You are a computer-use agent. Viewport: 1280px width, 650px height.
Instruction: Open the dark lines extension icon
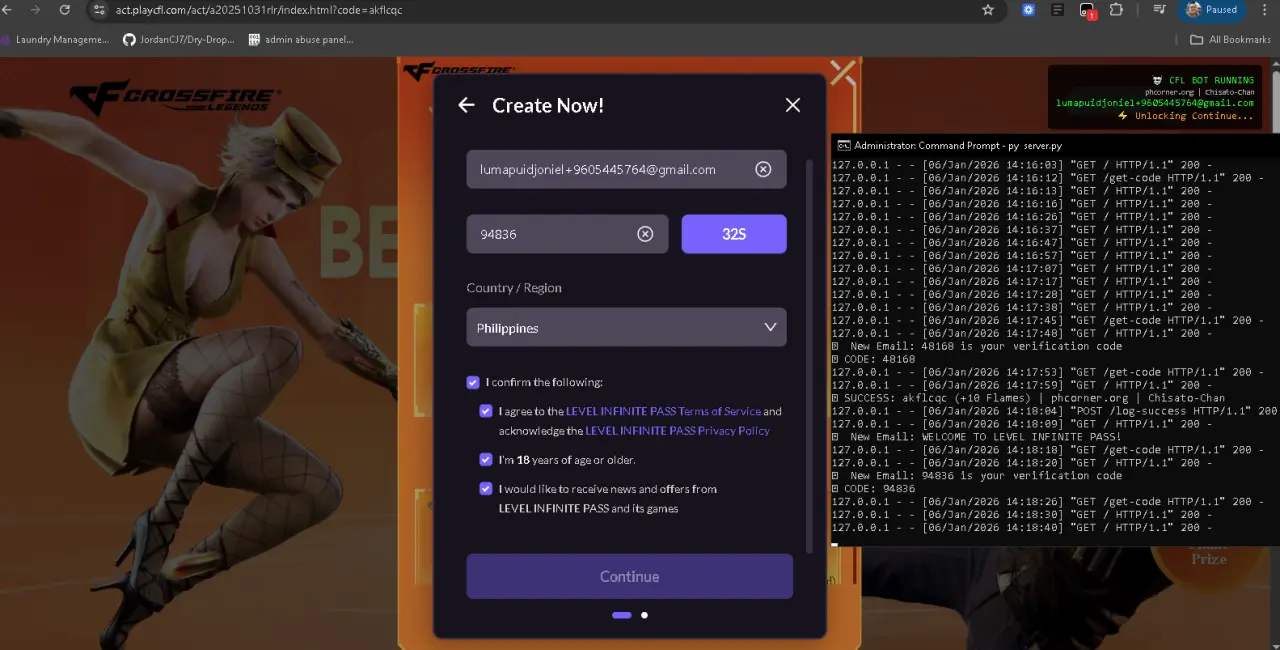coord(1057,10)
